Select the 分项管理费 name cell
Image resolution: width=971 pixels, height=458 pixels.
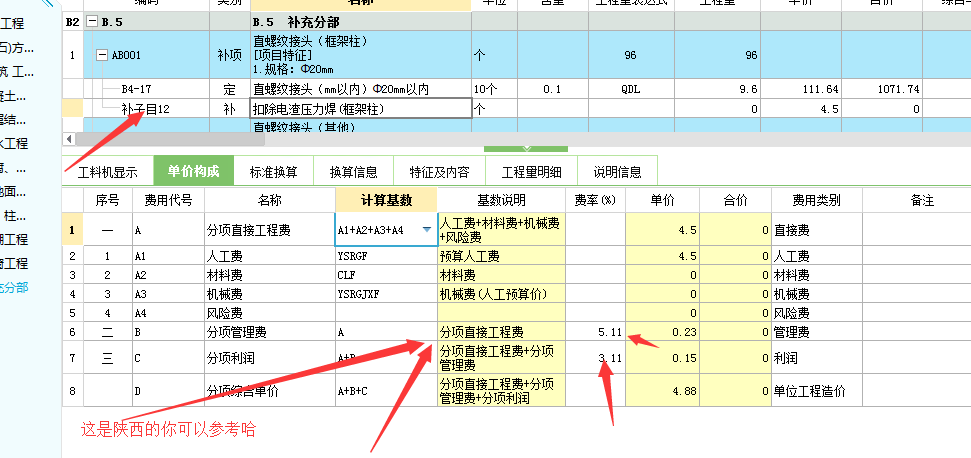pos(270,332)
